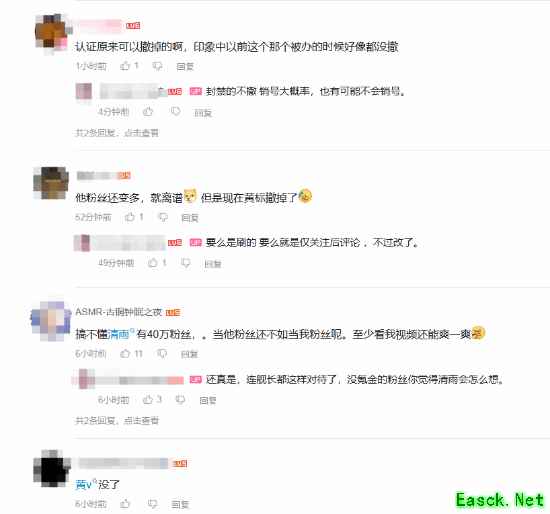The width and height of the screenshot is (550, 514).
Task: Open ASMR-古御钟眠之夜 user profile name
Action: [x=119, y=312]
